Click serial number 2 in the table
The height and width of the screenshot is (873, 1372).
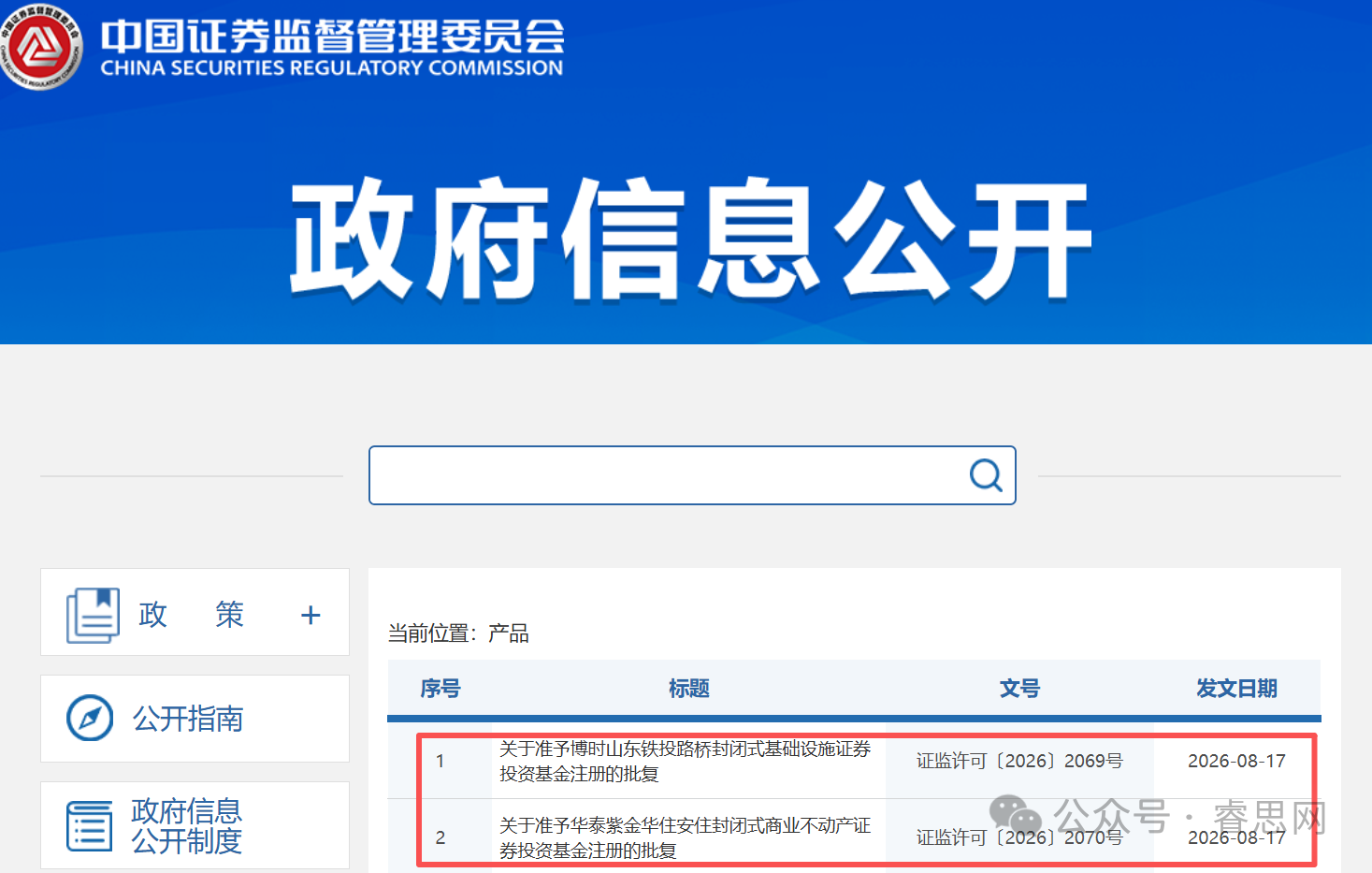point(440,837)
